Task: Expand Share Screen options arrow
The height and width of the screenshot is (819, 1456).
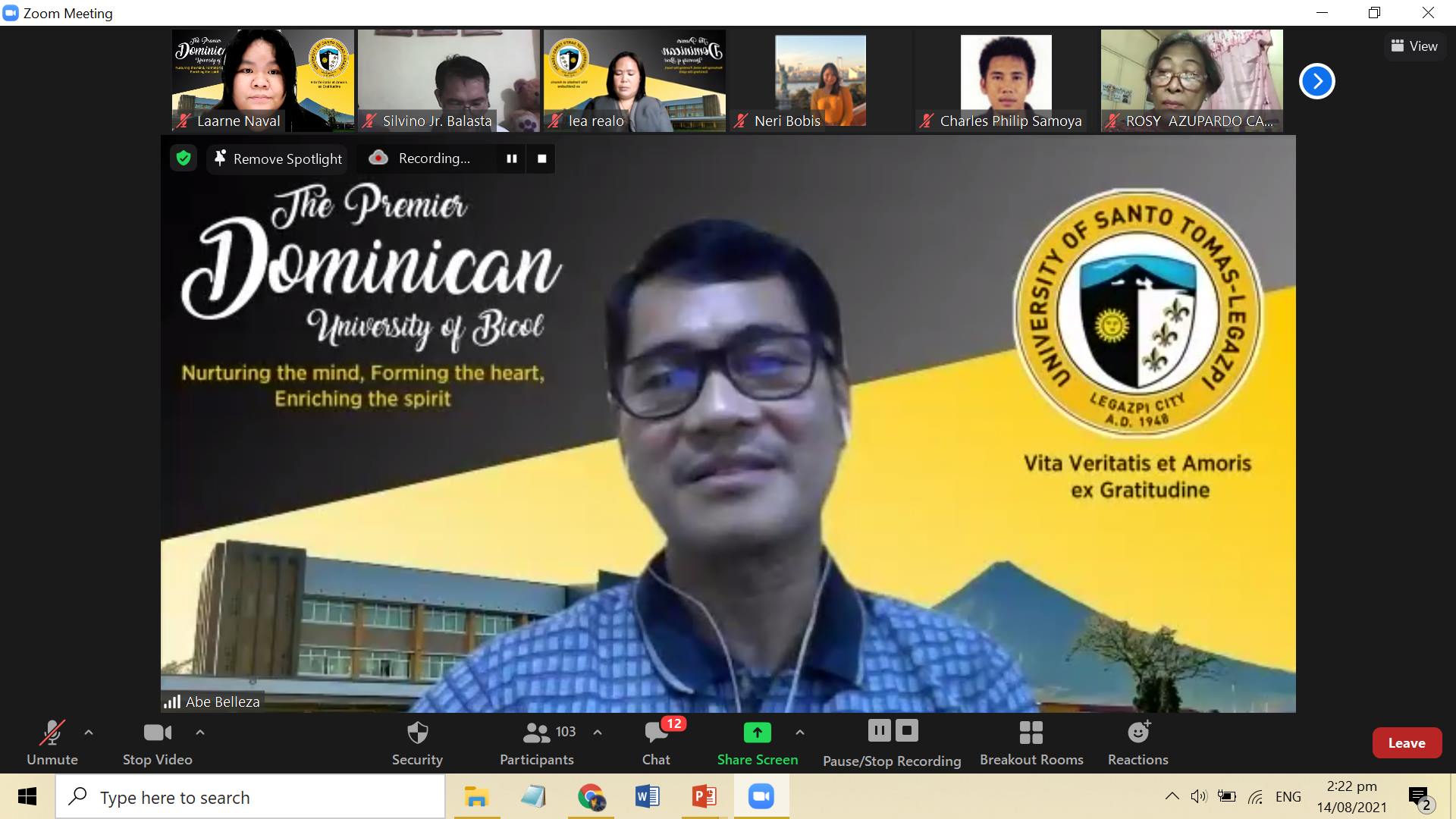Action: [799, 733]
